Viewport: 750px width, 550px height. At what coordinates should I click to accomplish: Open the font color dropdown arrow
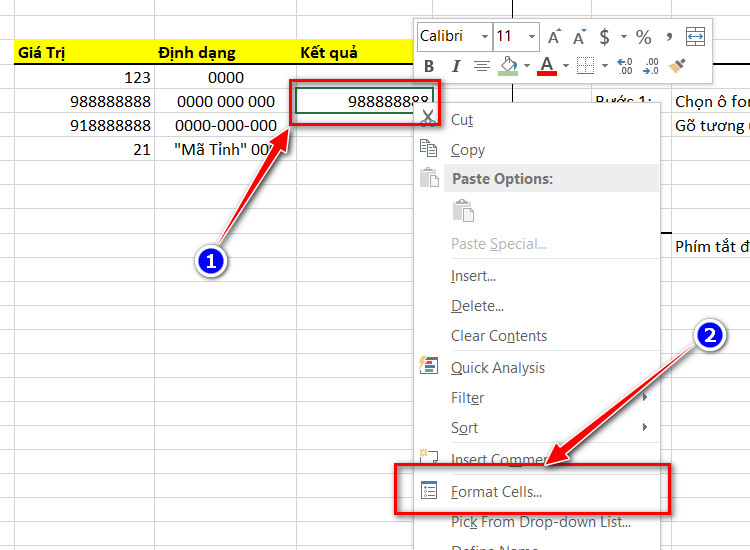(x=565, y=66)
